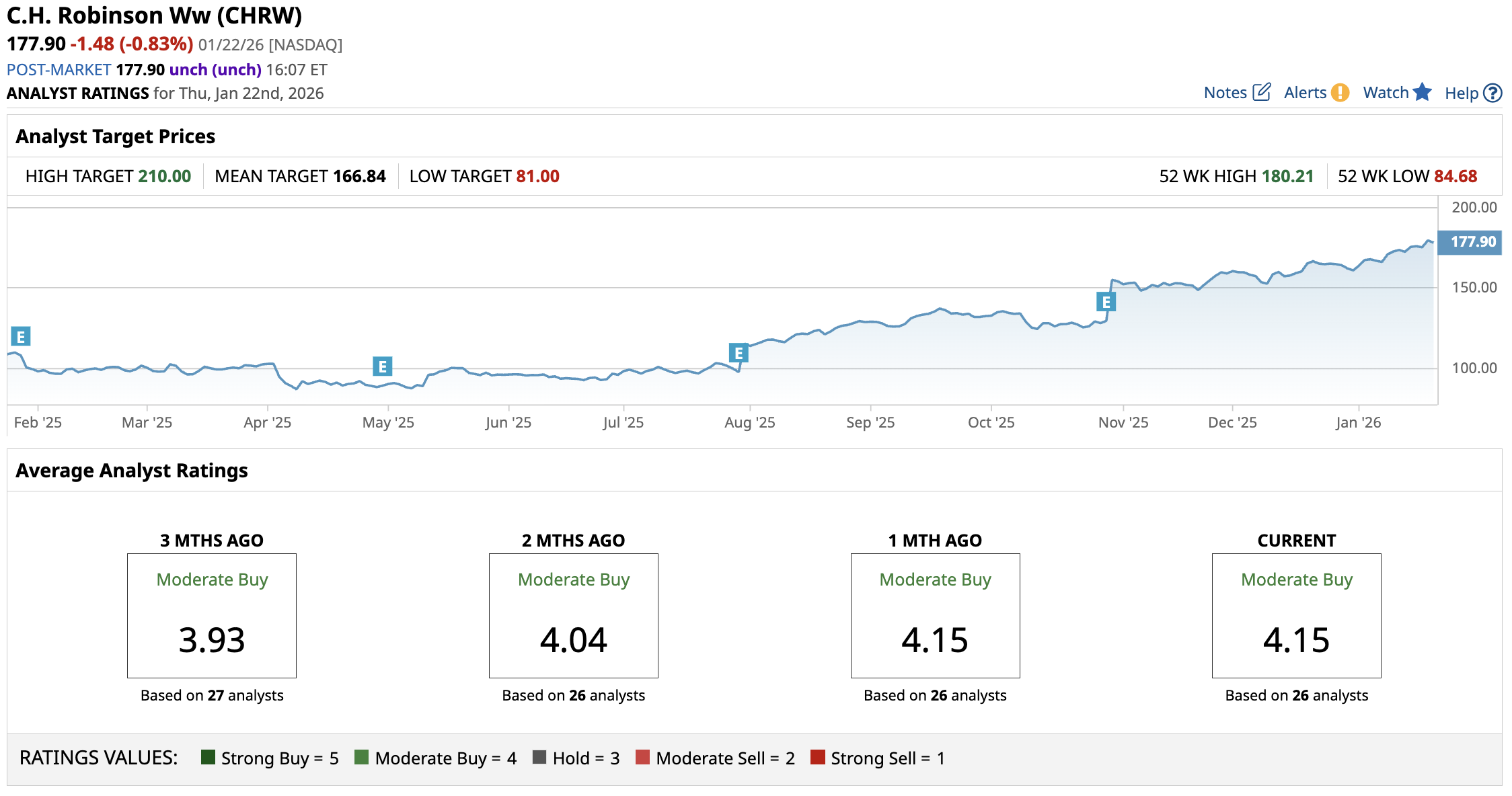Click the Moderate Buy green legend swatch

tap(361, 757)
